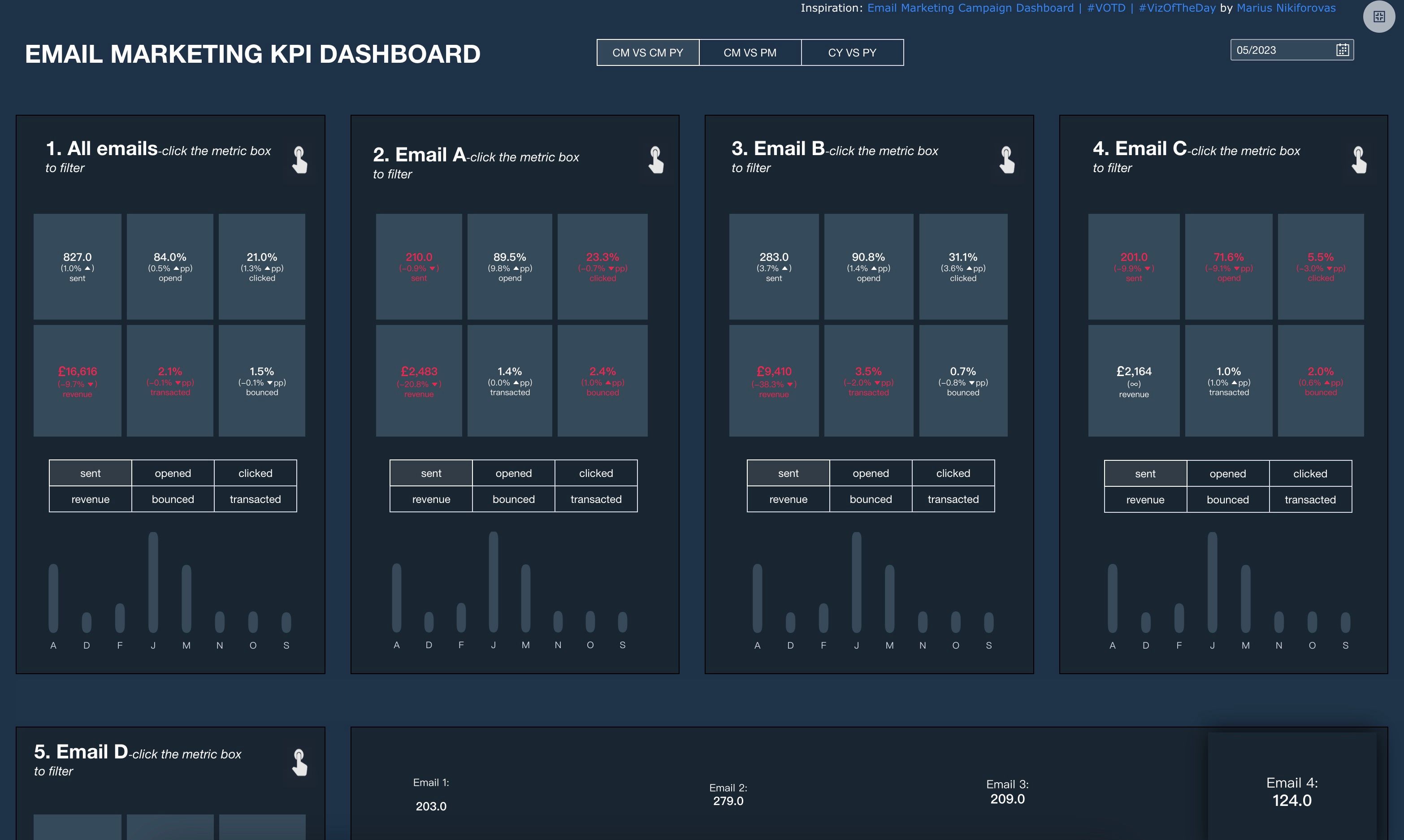Select 'bounced' toggle in Email B panel

871,499
